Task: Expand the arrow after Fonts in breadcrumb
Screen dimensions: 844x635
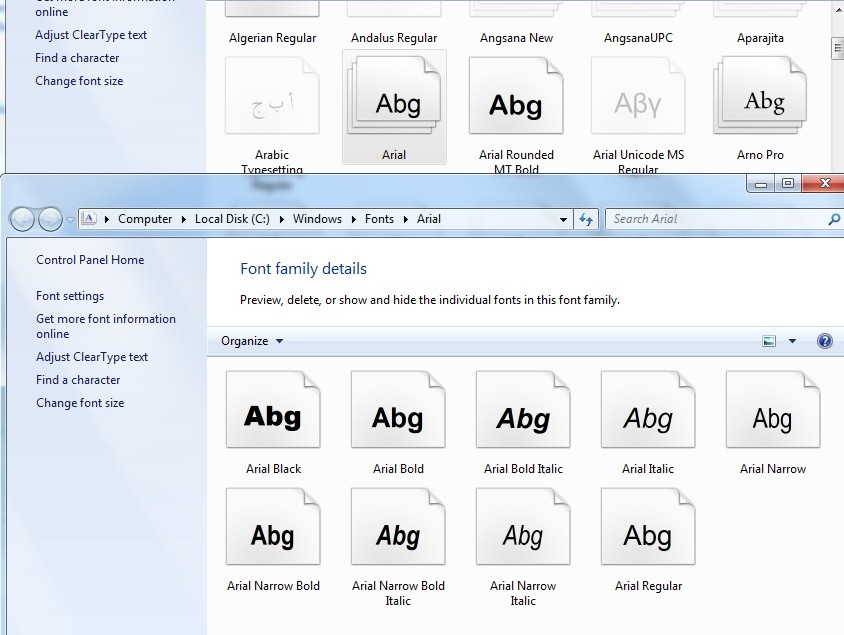Action: (406, 219)
